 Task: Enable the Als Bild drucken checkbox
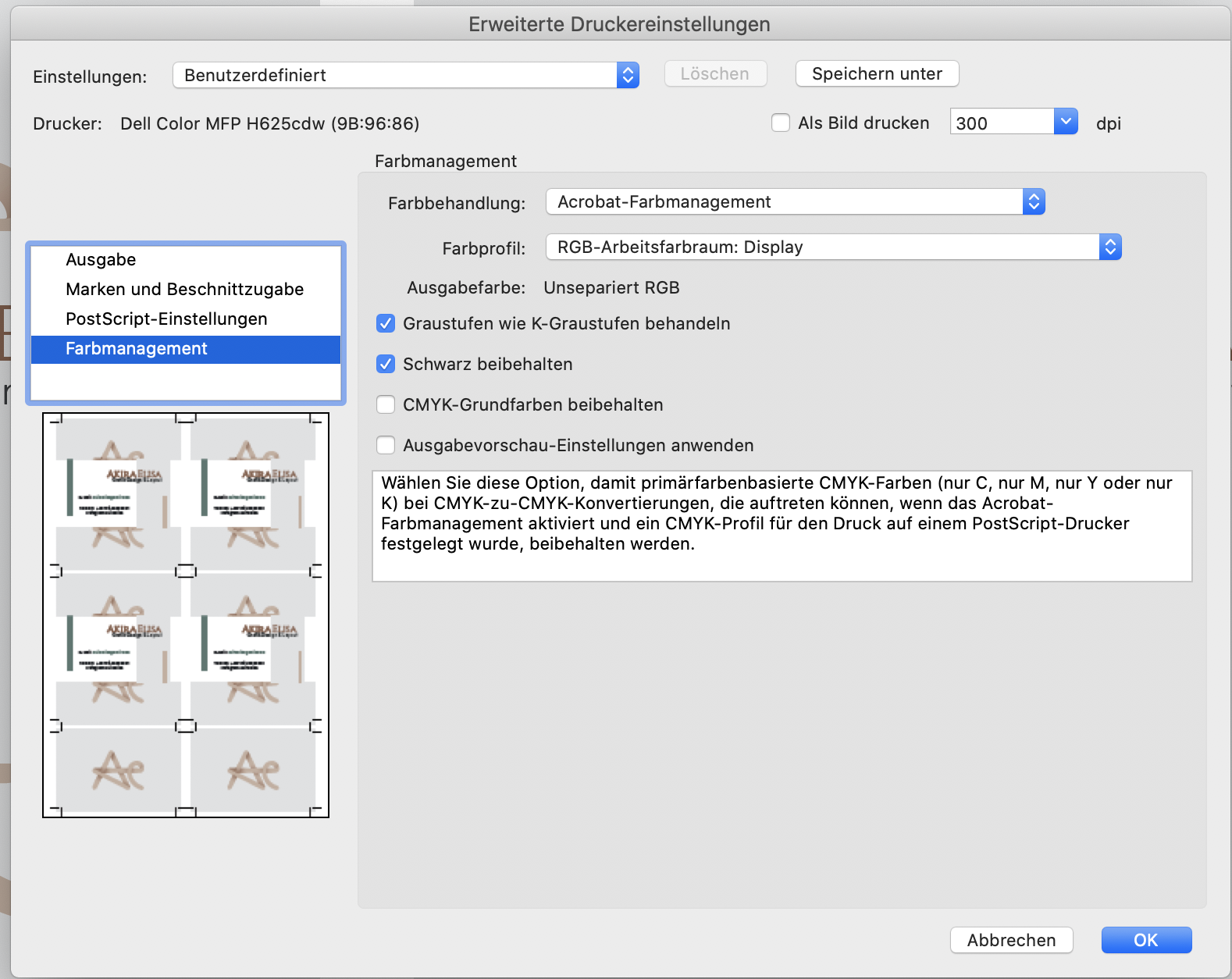tap(781, 123)
